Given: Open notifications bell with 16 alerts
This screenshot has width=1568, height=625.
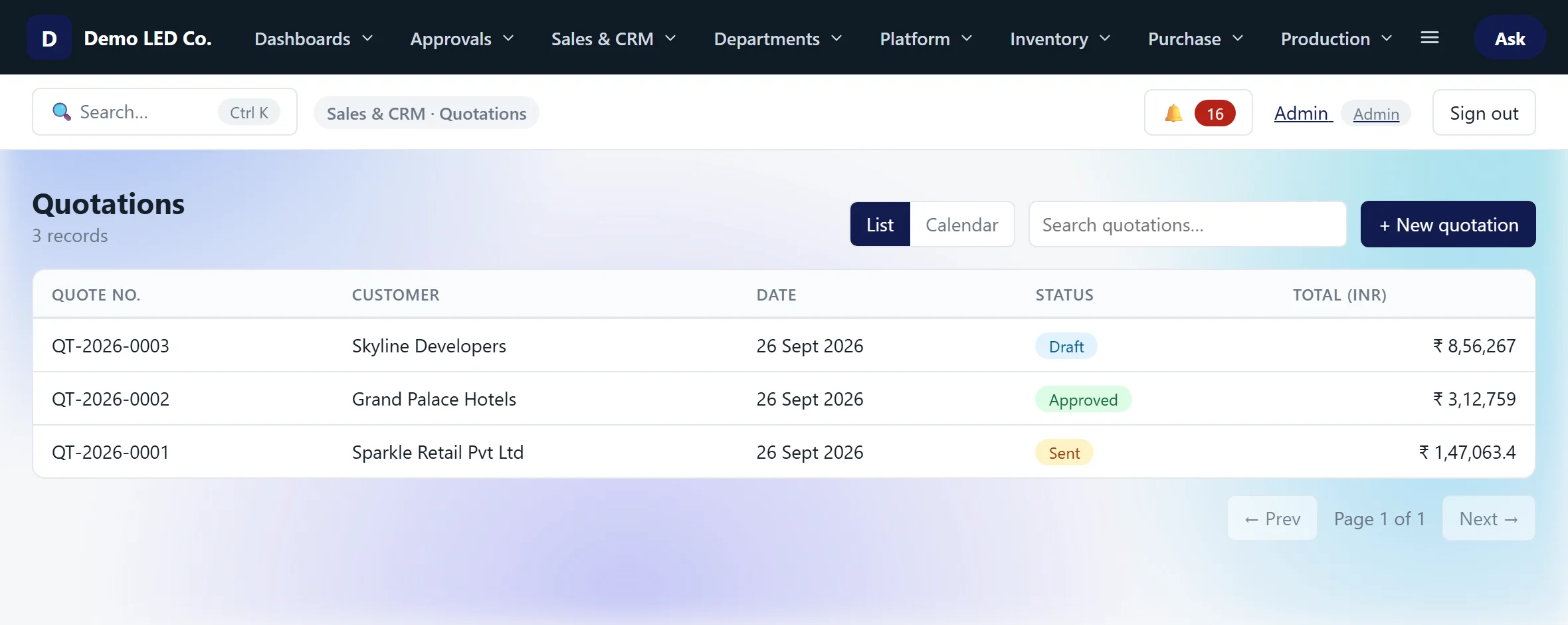Looking at the screenshot, I should coord(1199,112).
